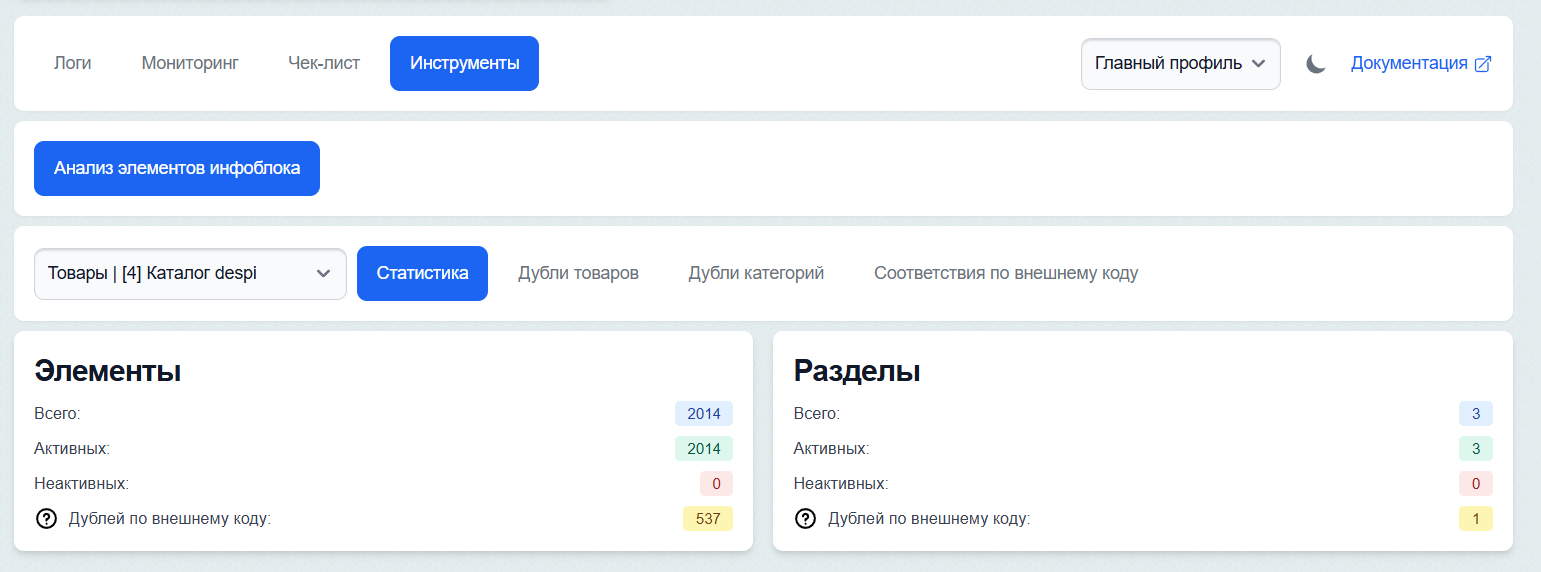1541x572 pixels.
Task: Select the Статистика tab
Action: tap(422, 273)
